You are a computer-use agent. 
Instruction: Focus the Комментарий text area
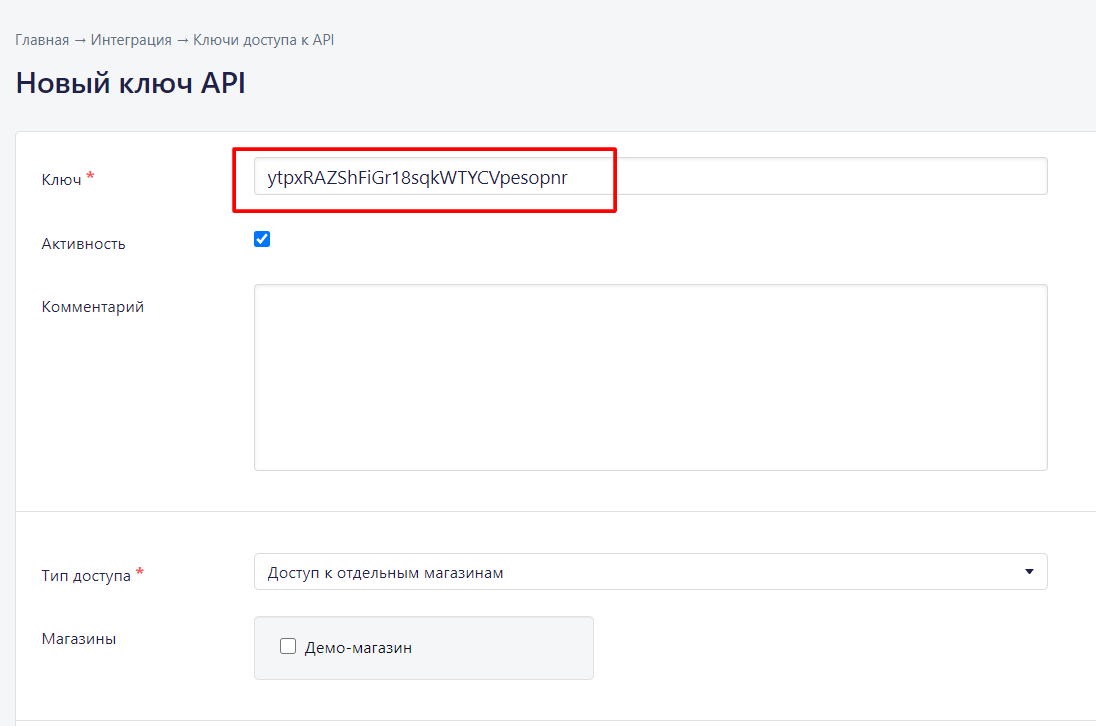650,377
